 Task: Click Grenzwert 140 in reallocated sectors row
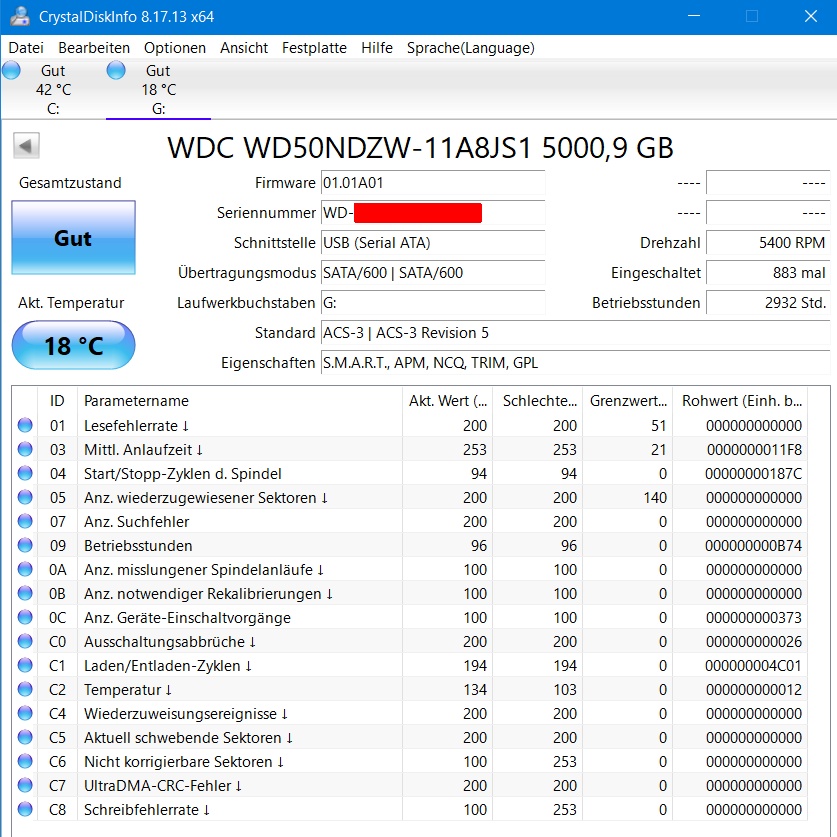[x=655, y=498]
